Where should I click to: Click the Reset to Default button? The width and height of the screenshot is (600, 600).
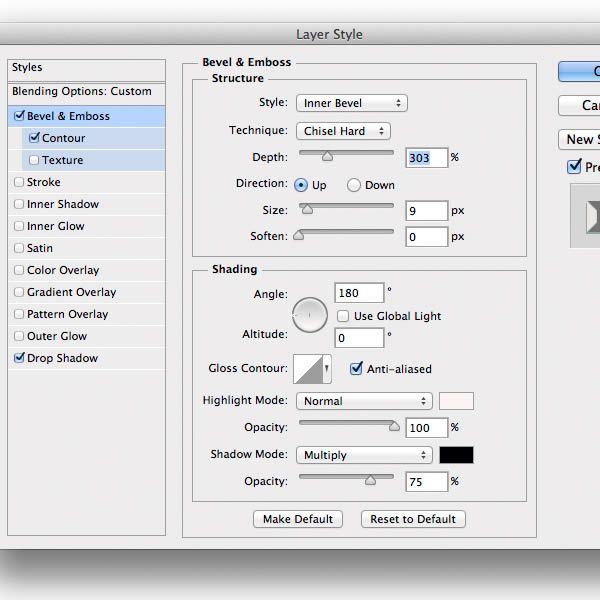[x=413, y=519]
